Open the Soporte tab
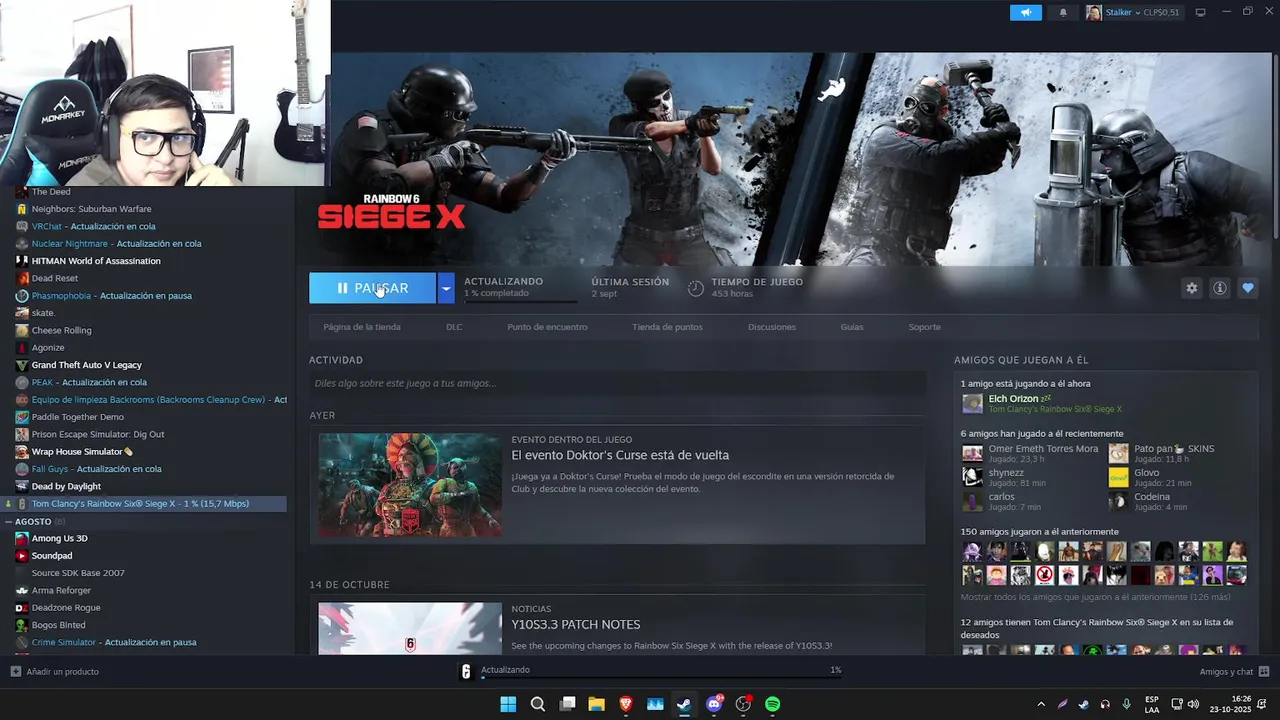 924,327
